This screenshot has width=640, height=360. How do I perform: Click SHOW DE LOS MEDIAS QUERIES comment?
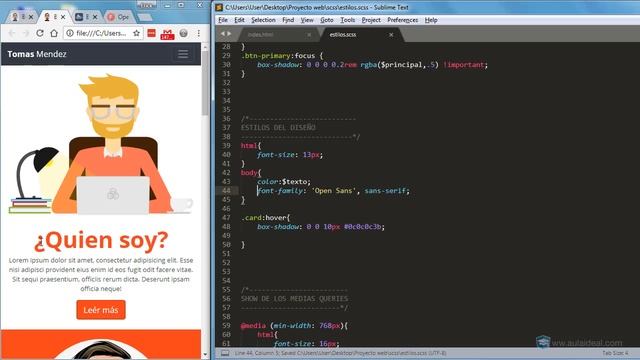point(294,299)
